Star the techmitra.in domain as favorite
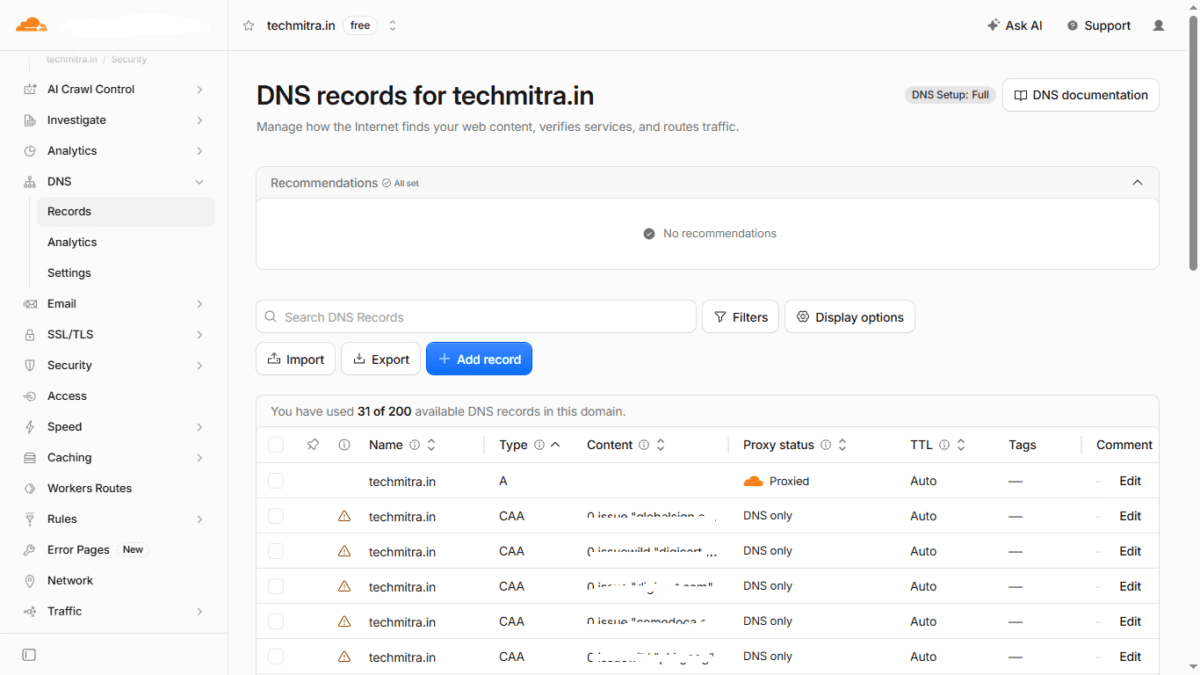Image resolution: width=1200 pixels, height=675 pixels. coord(248,26)
